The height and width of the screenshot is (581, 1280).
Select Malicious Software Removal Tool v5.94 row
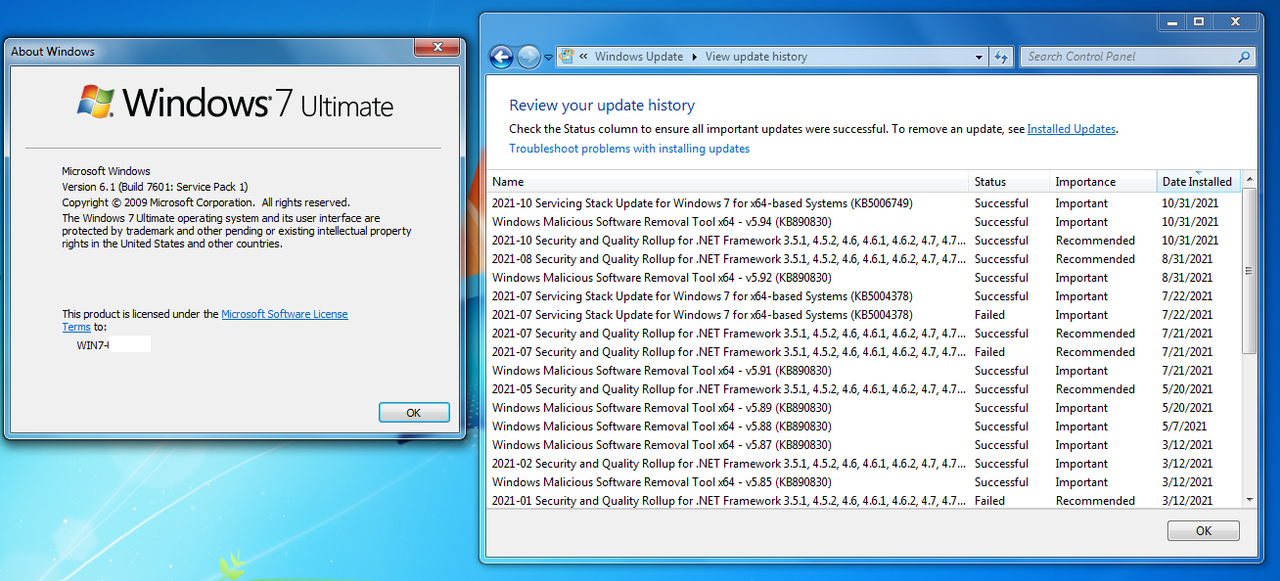click(x=865, y=222)
